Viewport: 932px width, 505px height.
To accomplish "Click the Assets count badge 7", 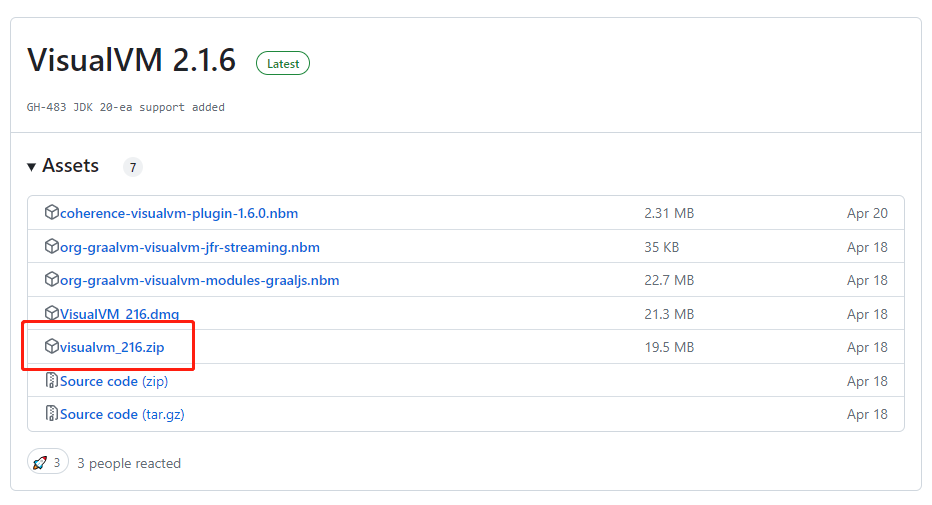I will tap(133, 168).
